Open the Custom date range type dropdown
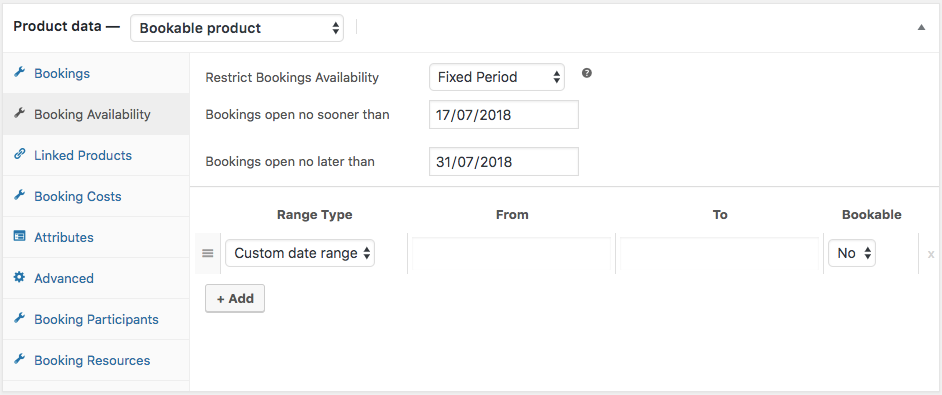Viewport: 942px width, 395px height. tap(300, 254)
